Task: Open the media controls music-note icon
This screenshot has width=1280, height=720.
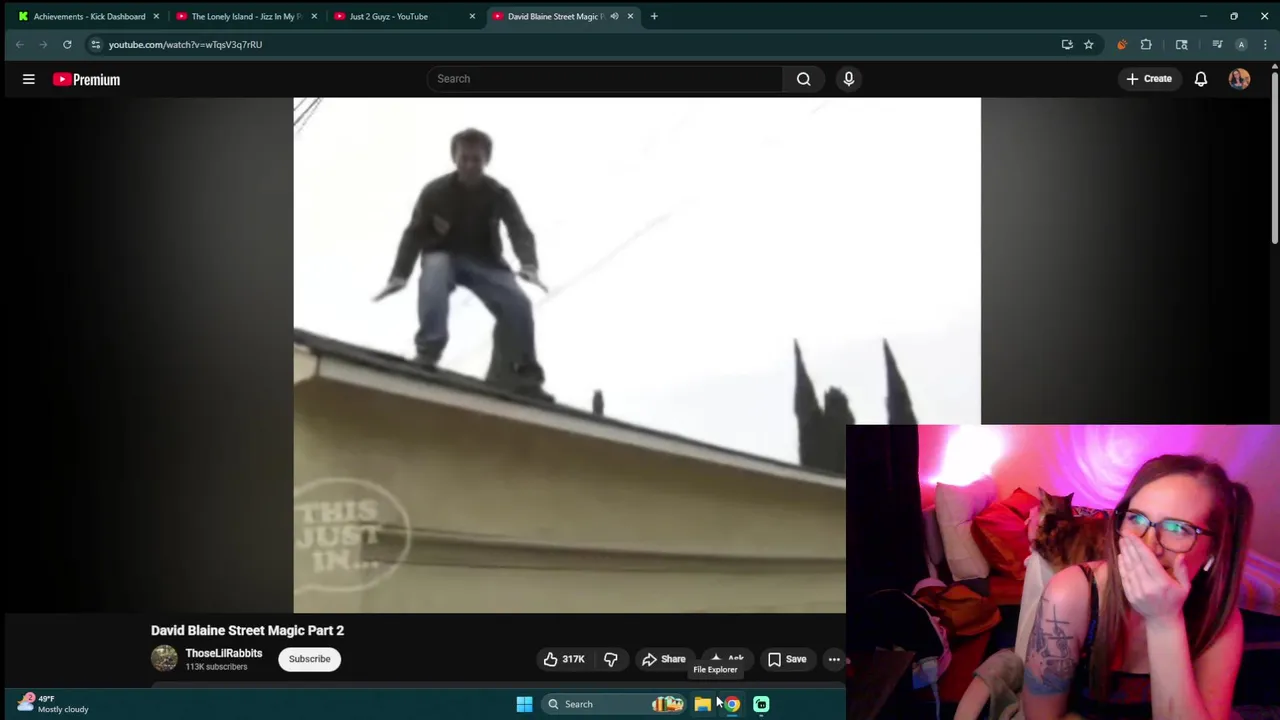Action: [1217, 44]
